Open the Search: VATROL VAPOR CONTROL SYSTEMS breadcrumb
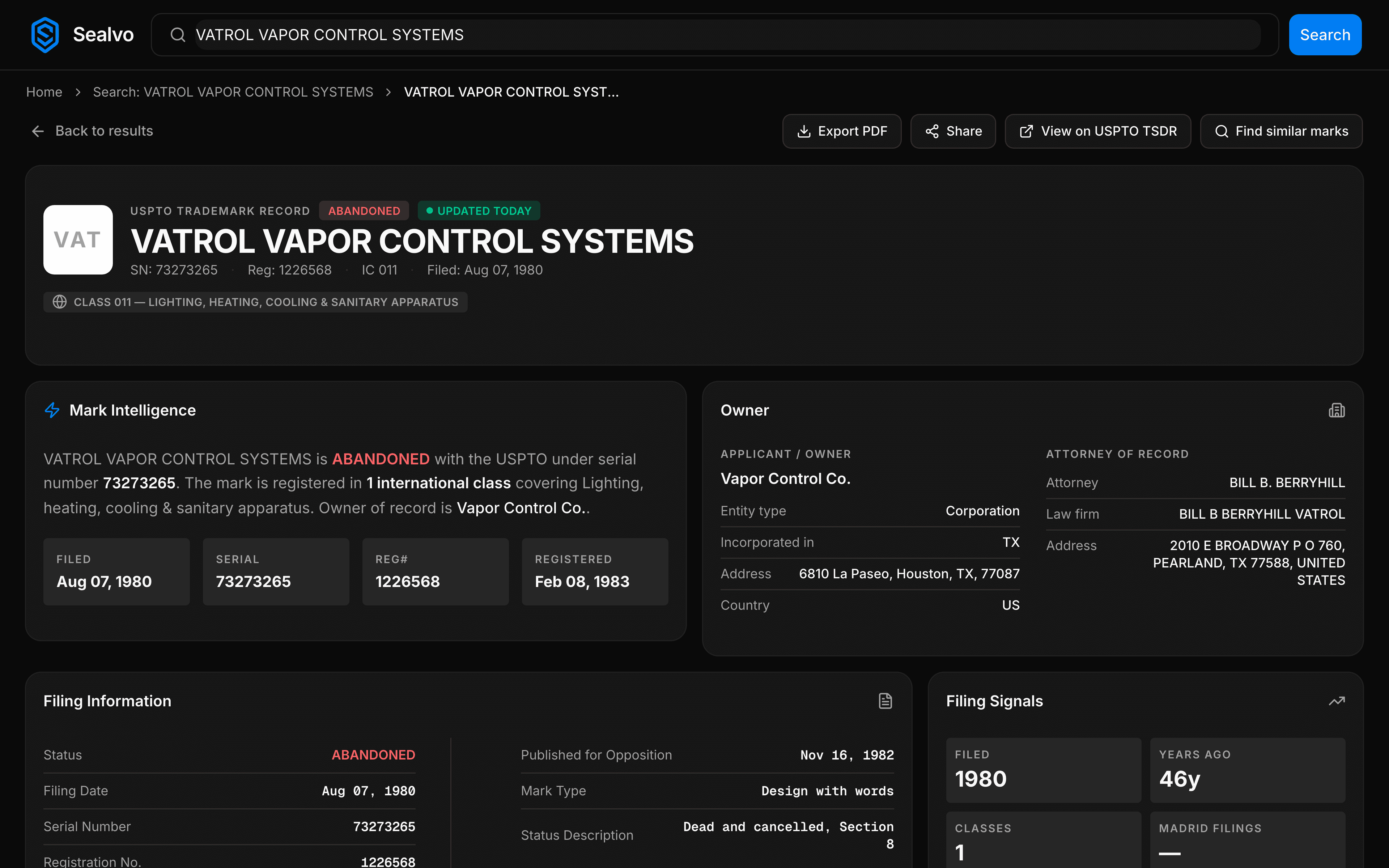This screenshot has height=868, width=1389. pos(233,92)
